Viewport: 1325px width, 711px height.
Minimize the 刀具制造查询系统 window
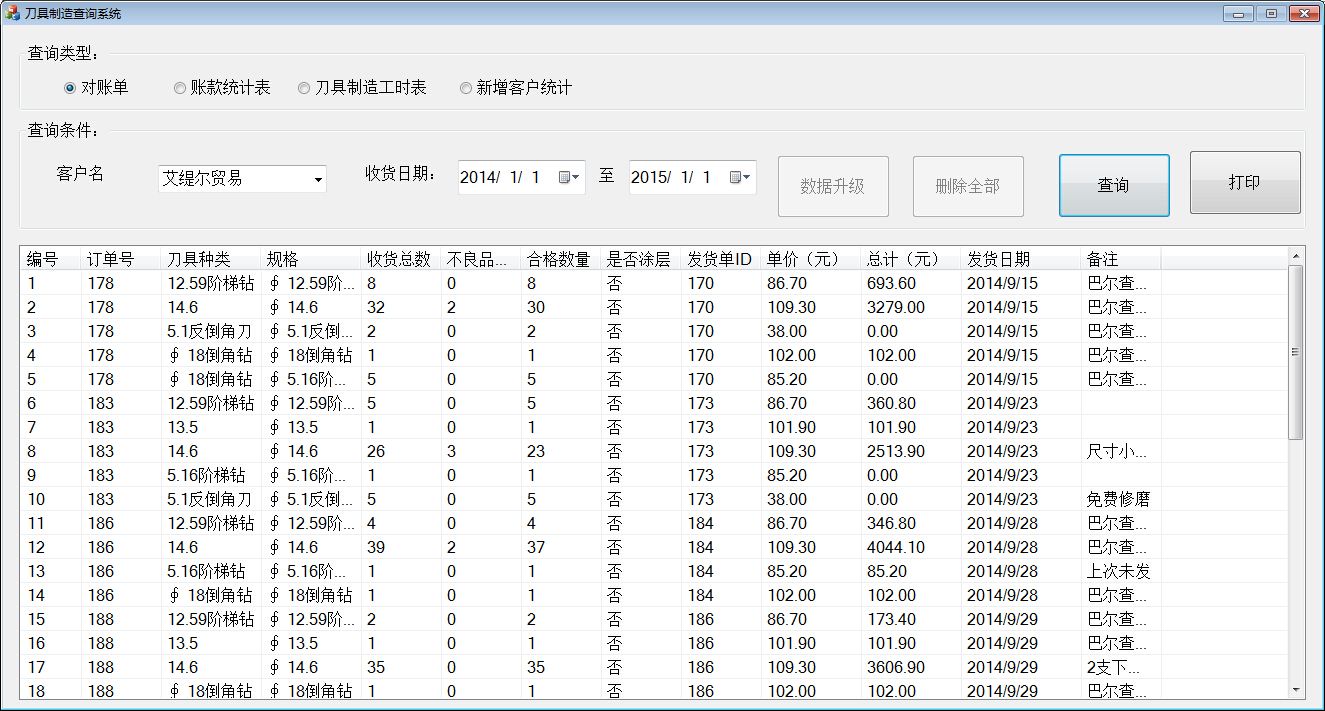click(x=1240, y=13)
